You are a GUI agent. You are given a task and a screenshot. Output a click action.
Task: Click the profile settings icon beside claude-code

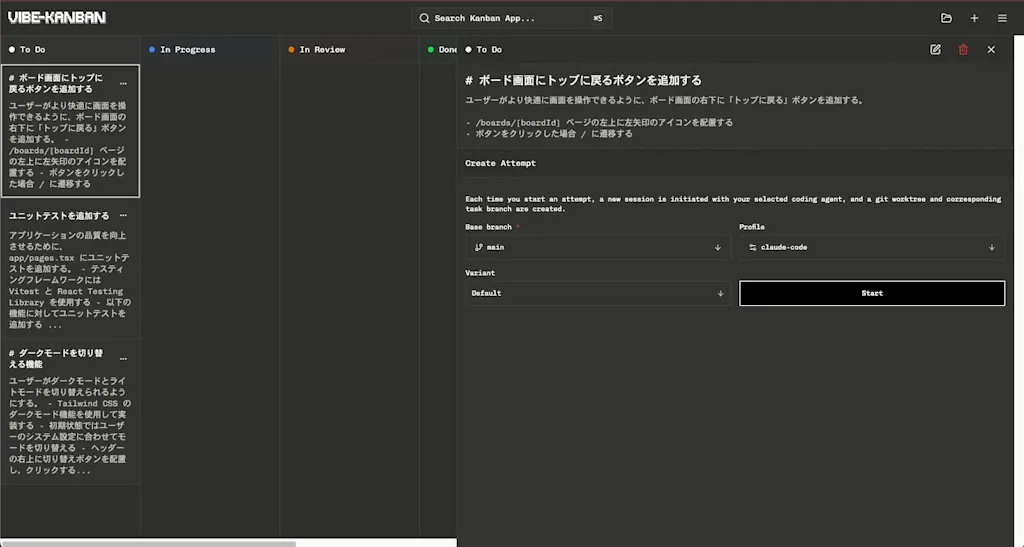pos(753,247)
